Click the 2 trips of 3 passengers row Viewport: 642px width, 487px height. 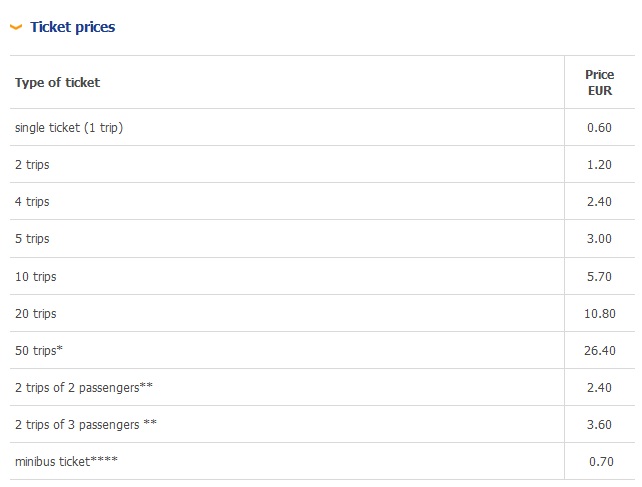(x=85, y=424)
